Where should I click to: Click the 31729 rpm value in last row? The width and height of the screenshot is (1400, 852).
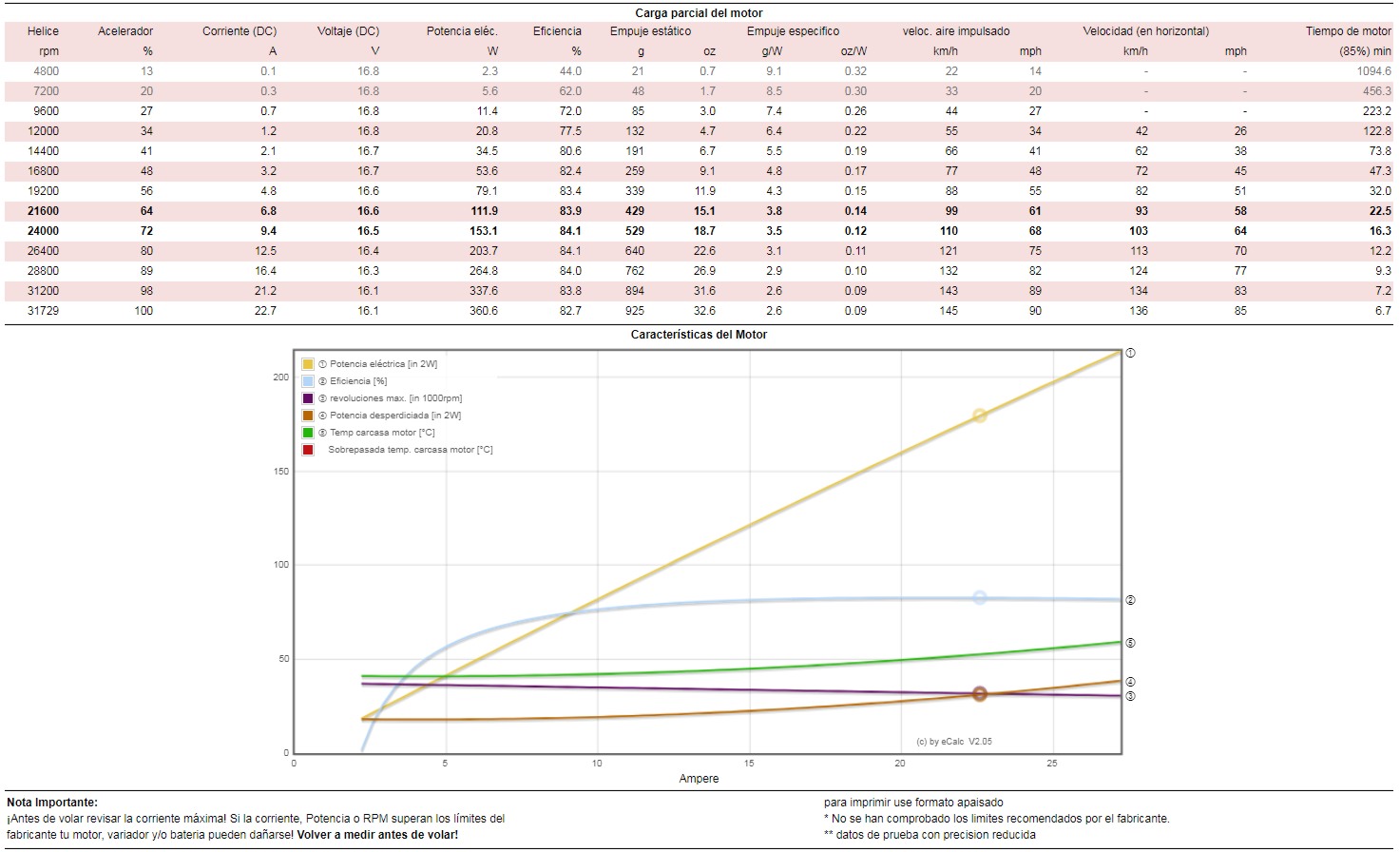tap(45, 311)
